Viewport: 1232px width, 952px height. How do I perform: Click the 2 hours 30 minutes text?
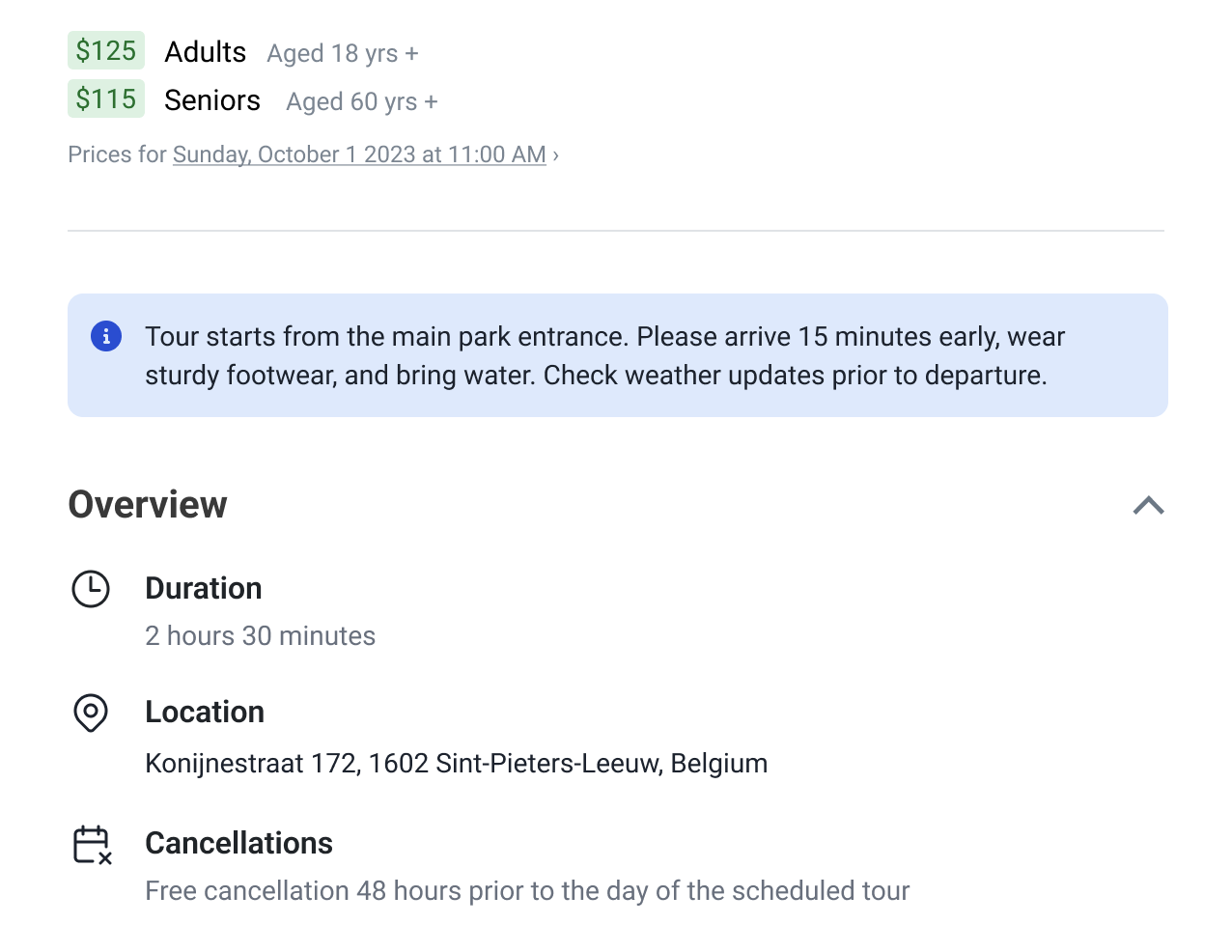point(260,635)
